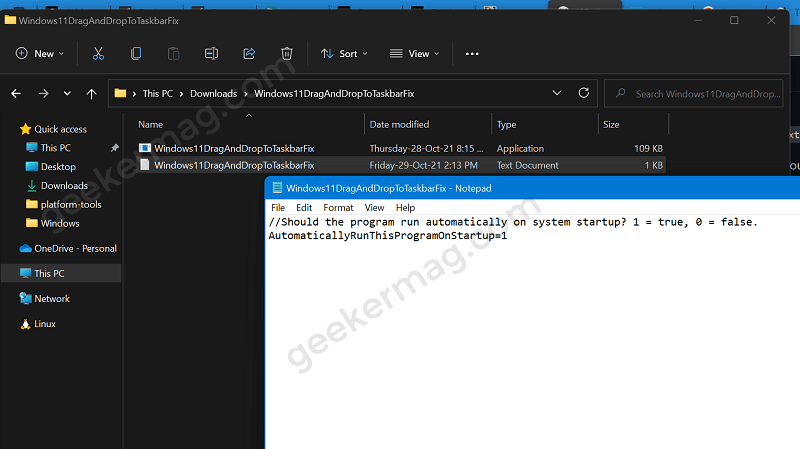Open the See more three-dots menu
This screenshot has width=800, height=449.
click(x=472, y=54)
